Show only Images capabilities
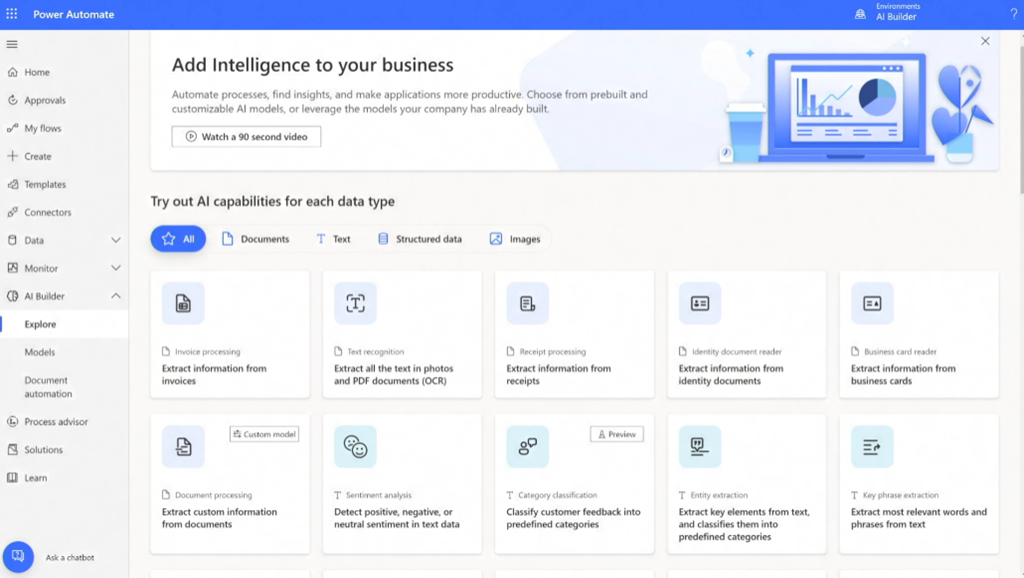Image resolution: width=1024 pixels, height=578 pixels. (515, 239)
